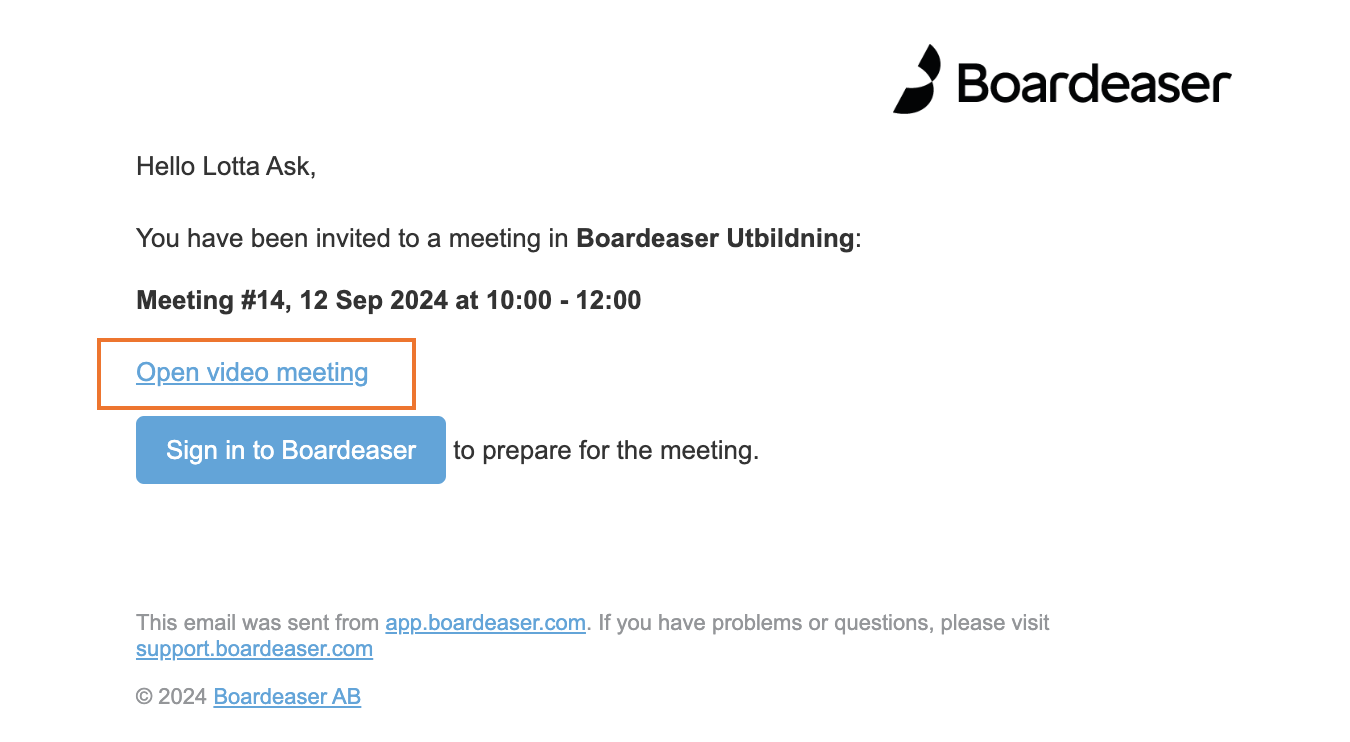The width and height of the screenshot is (1350, 742).
Task: Click the orange highlight box border
Action: (x=256, y=340)
